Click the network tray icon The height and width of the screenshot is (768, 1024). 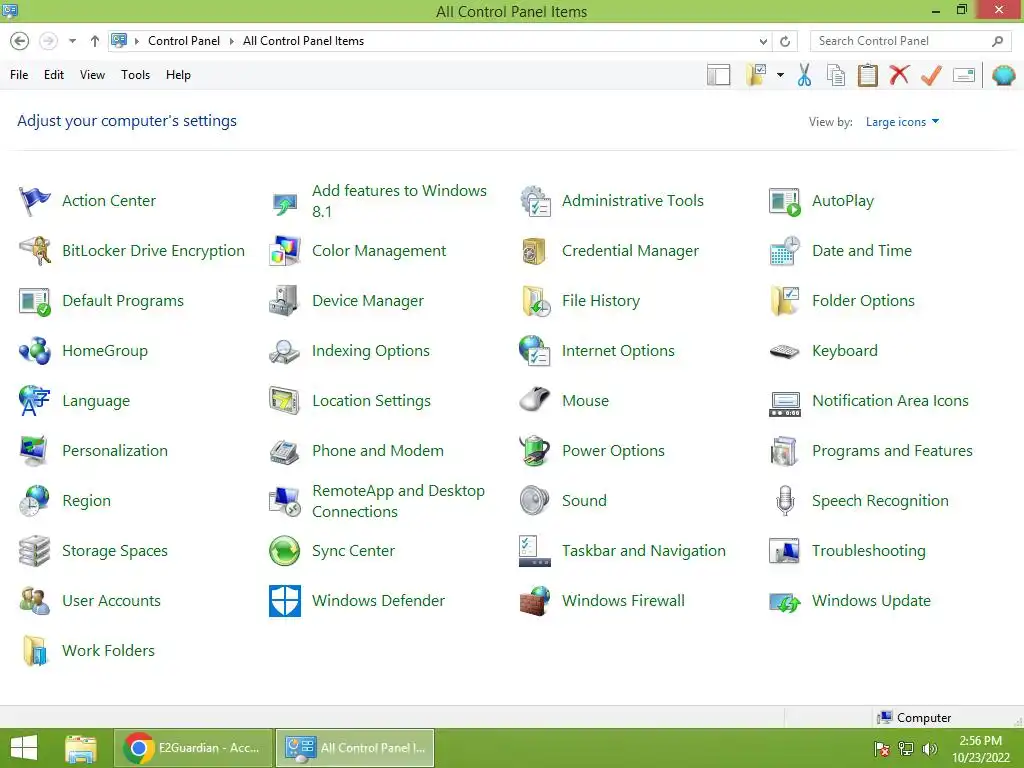click(x=906, y=749)
